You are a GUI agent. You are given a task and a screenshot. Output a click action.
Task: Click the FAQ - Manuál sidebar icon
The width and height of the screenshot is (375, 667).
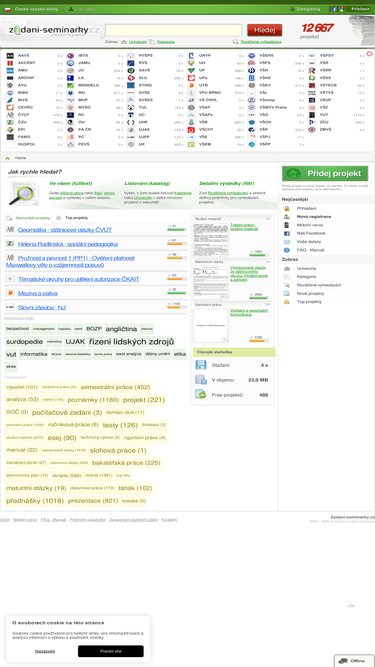tap(287, 250)
